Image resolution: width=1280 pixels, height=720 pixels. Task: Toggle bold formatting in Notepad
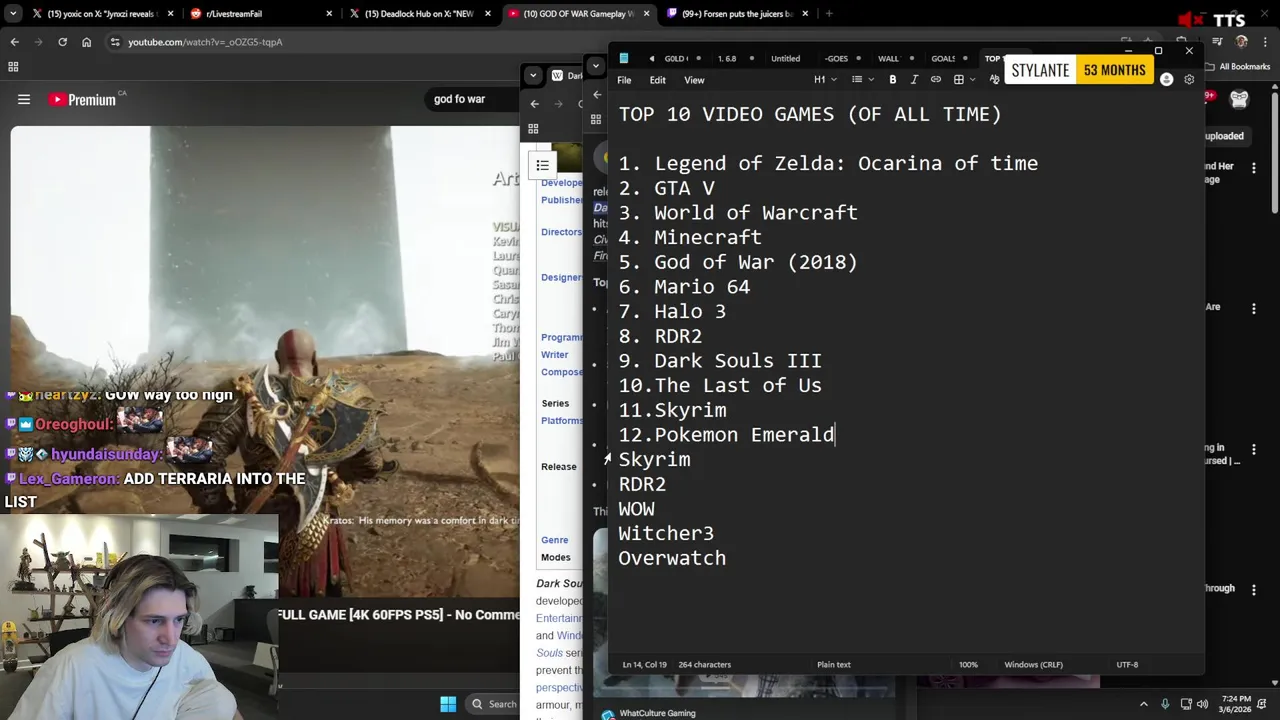(x=892, y=80)
